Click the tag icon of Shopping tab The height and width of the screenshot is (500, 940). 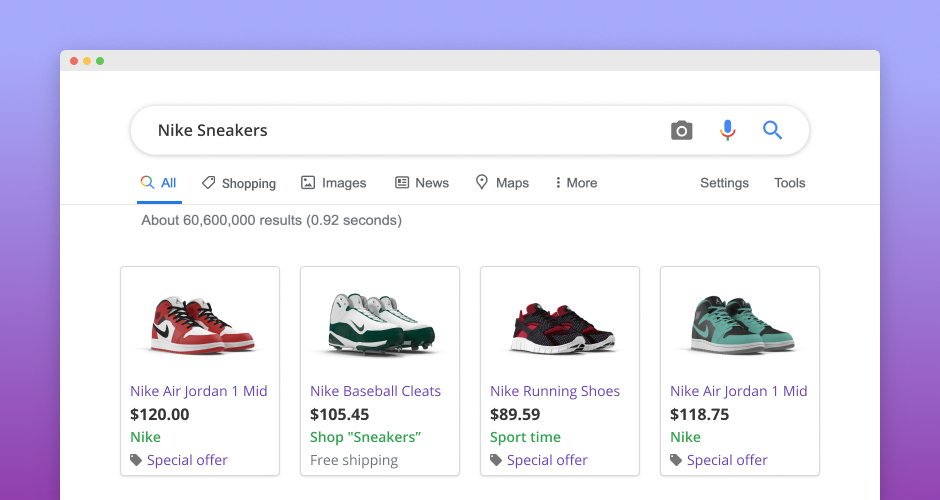click(x=208, y=183)
